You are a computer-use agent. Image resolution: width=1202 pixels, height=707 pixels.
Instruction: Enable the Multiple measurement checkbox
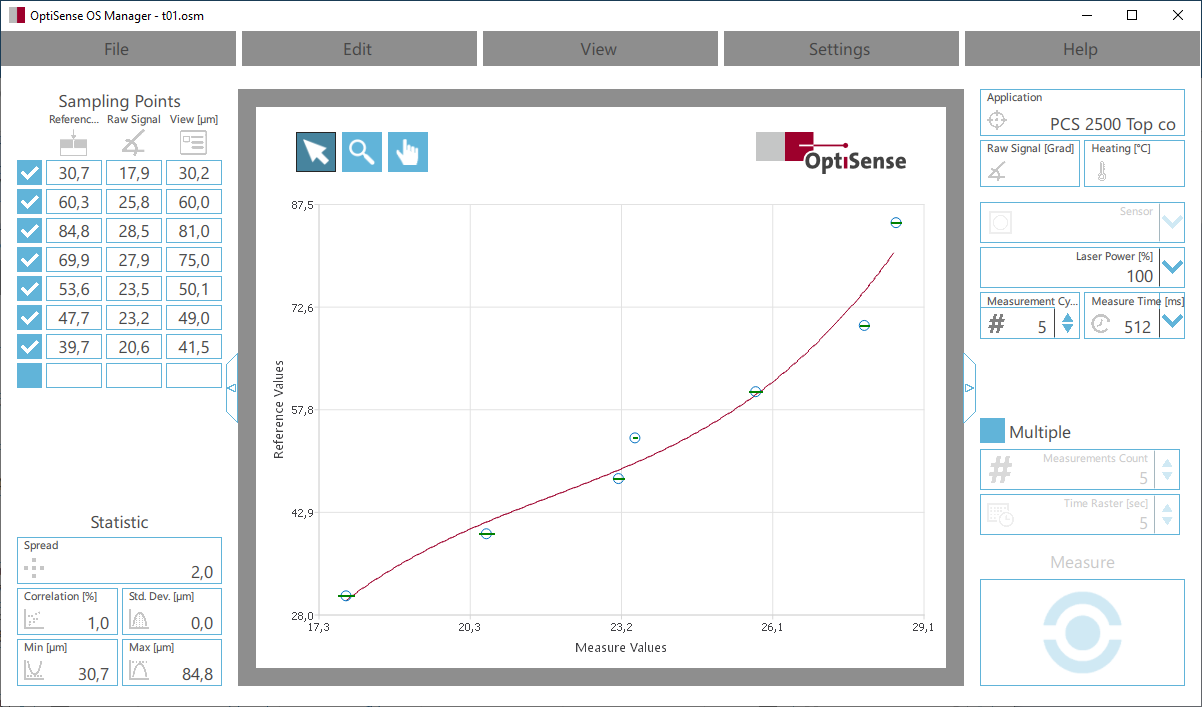(992, 431)
